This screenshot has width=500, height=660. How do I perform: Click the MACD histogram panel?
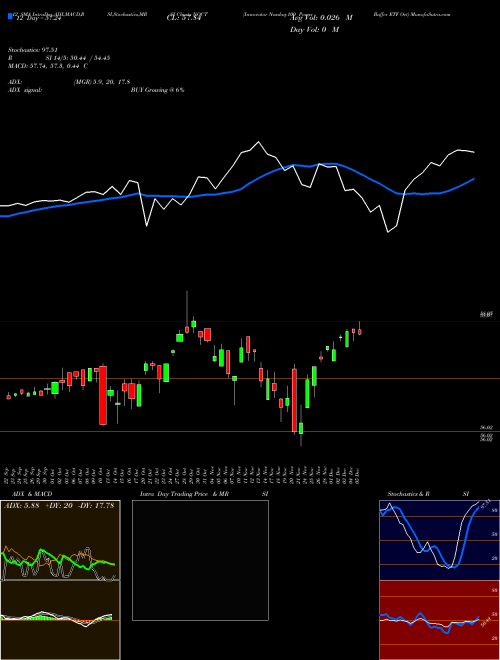click(60, 620)
